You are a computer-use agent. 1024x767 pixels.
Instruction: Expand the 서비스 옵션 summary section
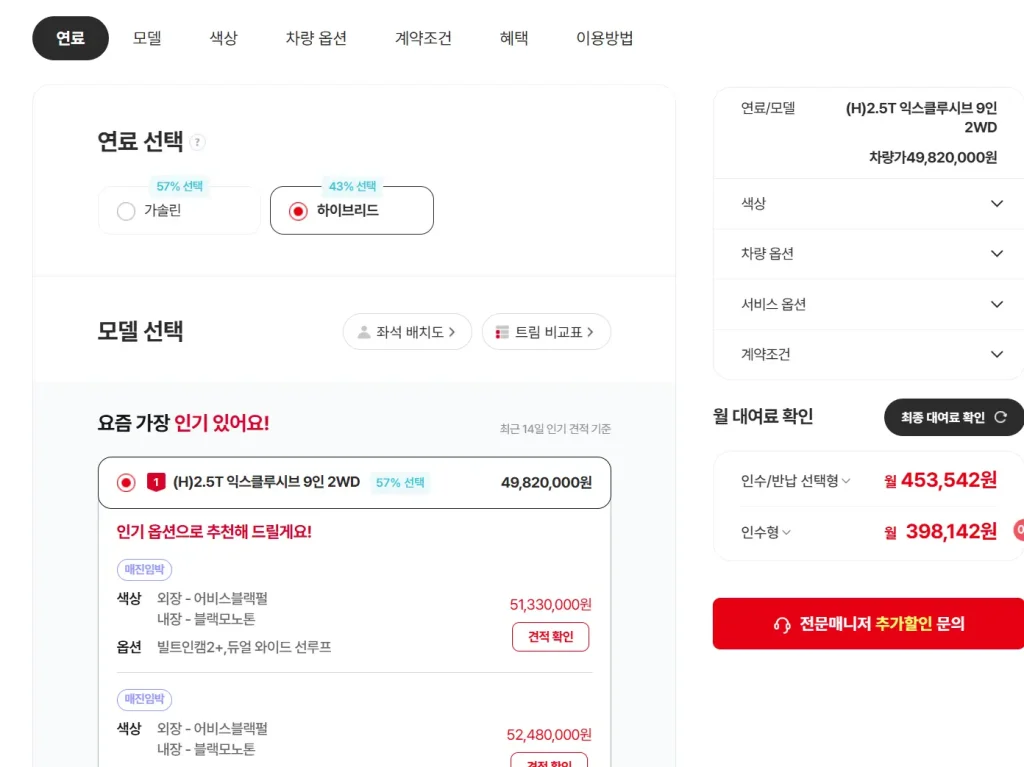[x=996, y=304]
